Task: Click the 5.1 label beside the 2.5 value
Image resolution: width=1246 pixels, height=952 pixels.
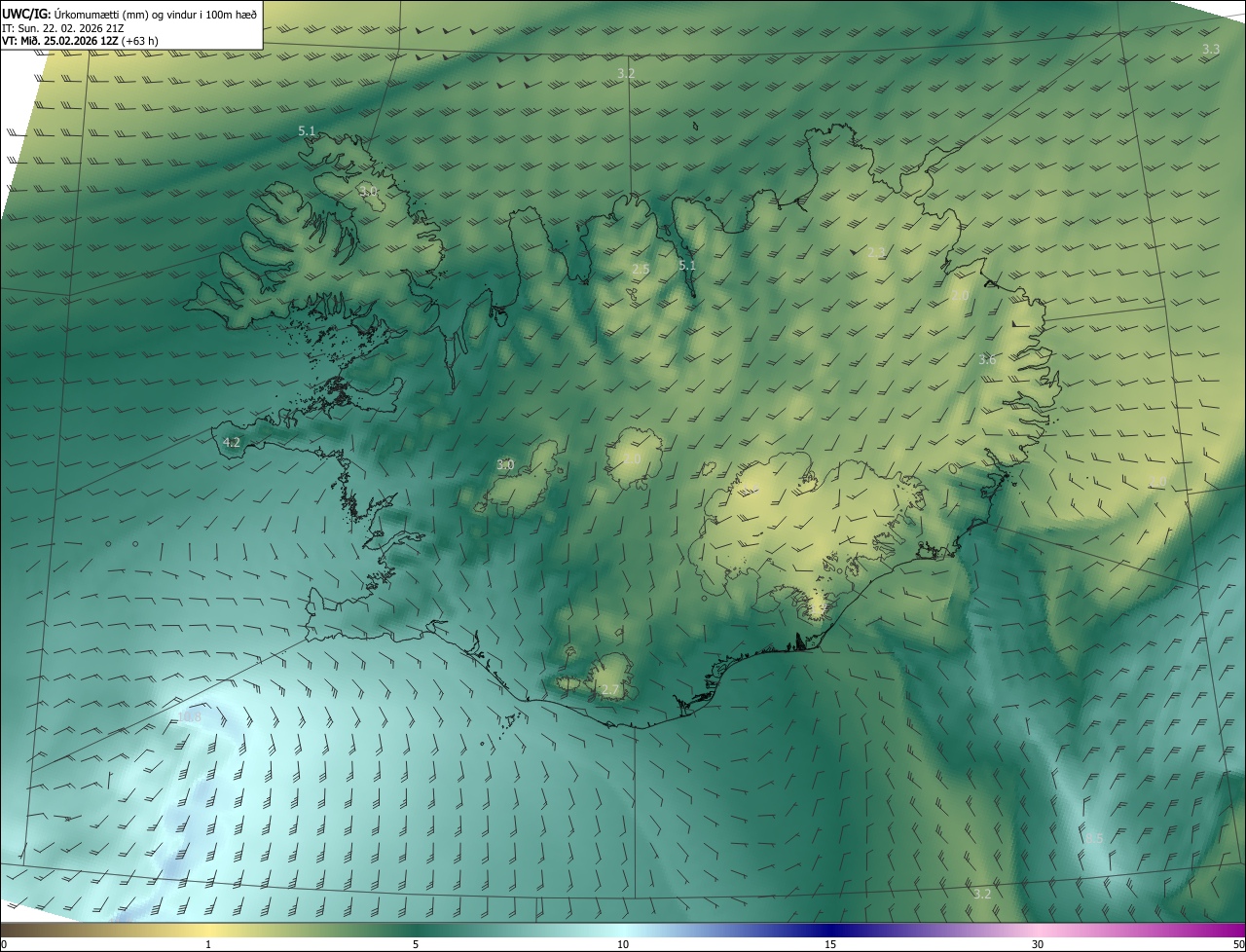Action: click(687, 265)
